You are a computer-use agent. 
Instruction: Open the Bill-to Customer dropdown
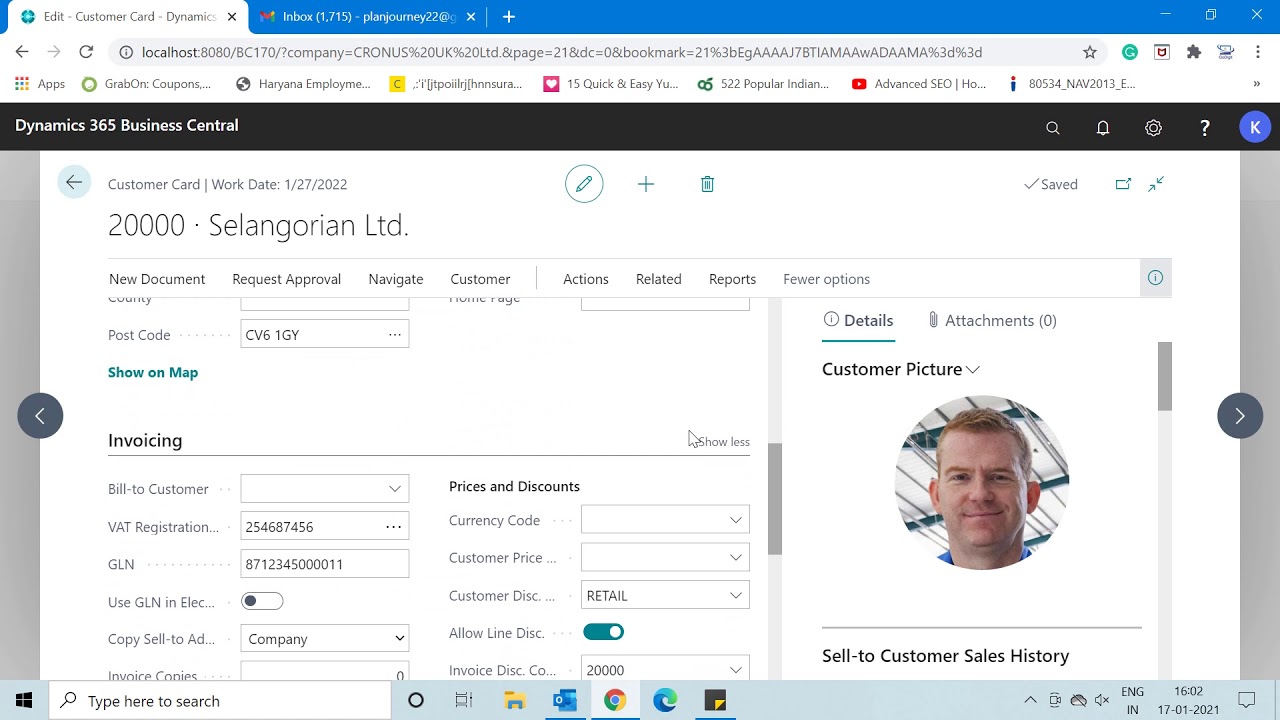pos(395,489)
